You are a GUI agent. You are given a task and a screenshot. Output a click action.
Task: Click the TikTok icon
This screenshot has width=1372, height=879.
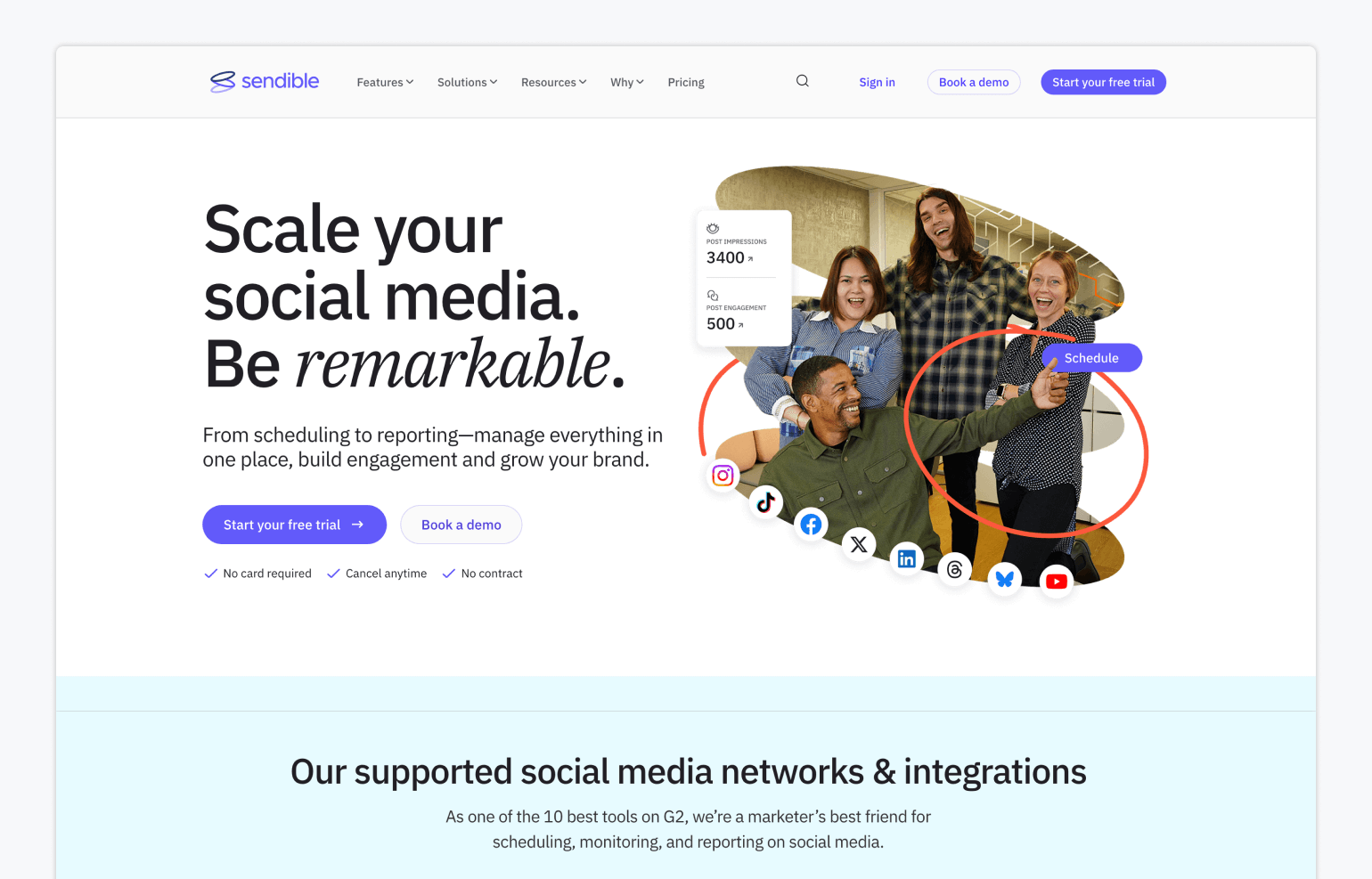click(x=766, y=502)
